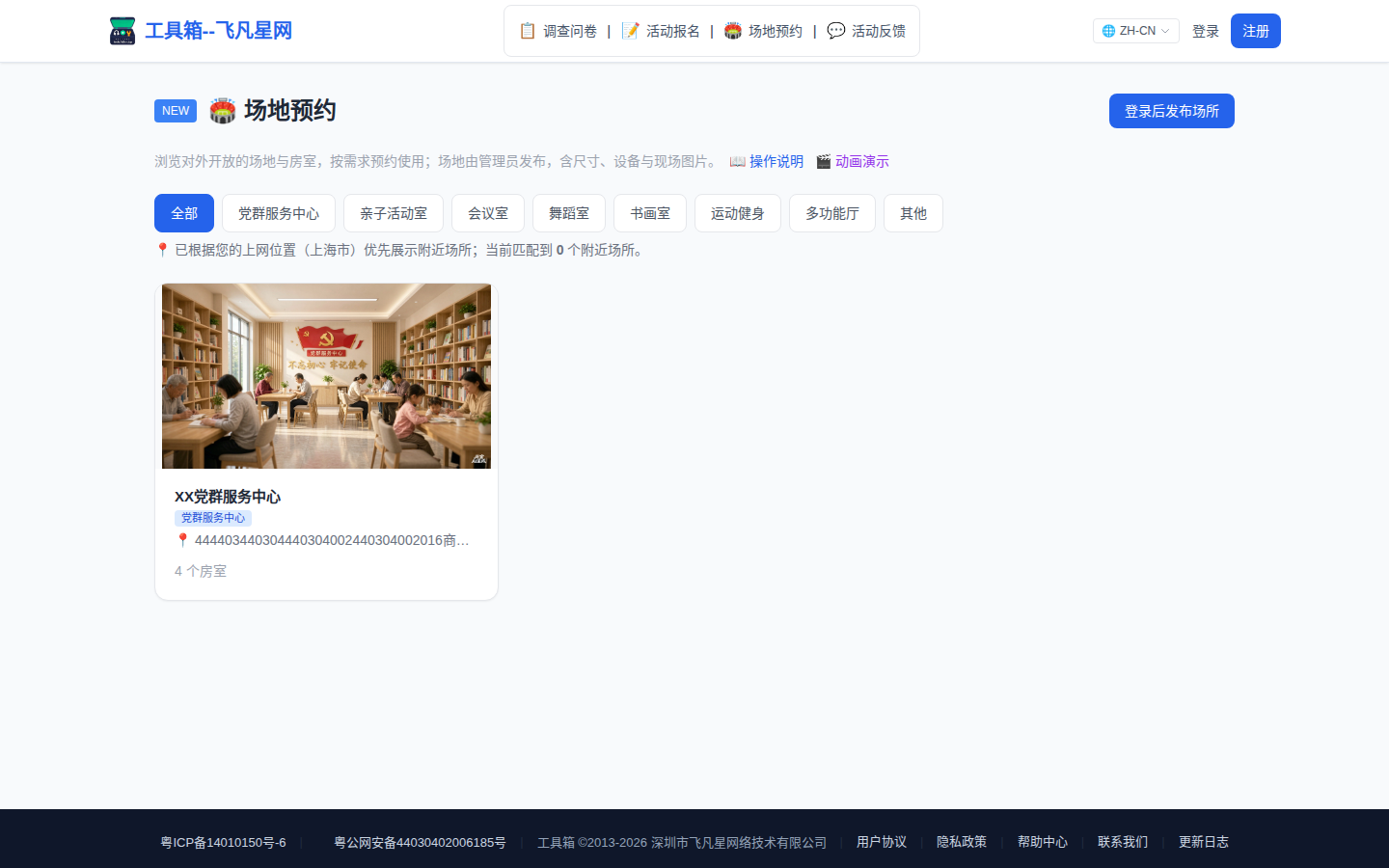
Task: Filter by 亲子活动室 category
Action: [394, 213]
